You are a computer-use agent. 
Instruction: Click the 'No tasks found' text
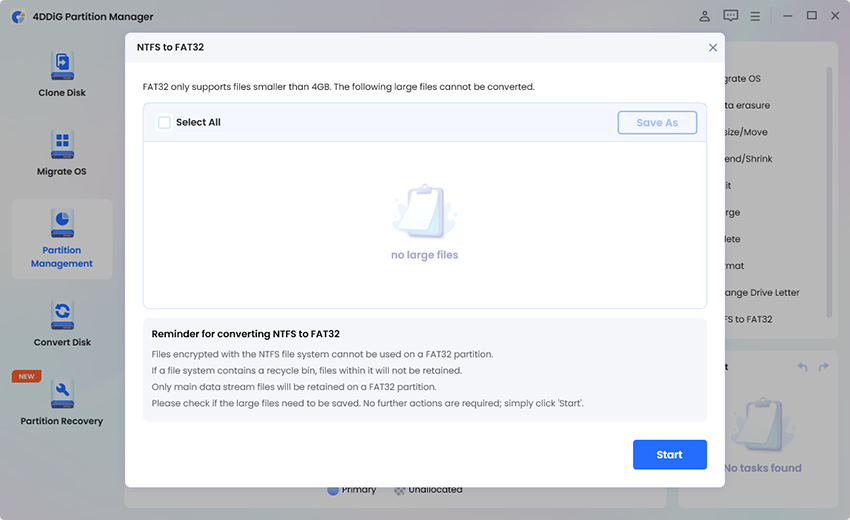tap(762, 468)
